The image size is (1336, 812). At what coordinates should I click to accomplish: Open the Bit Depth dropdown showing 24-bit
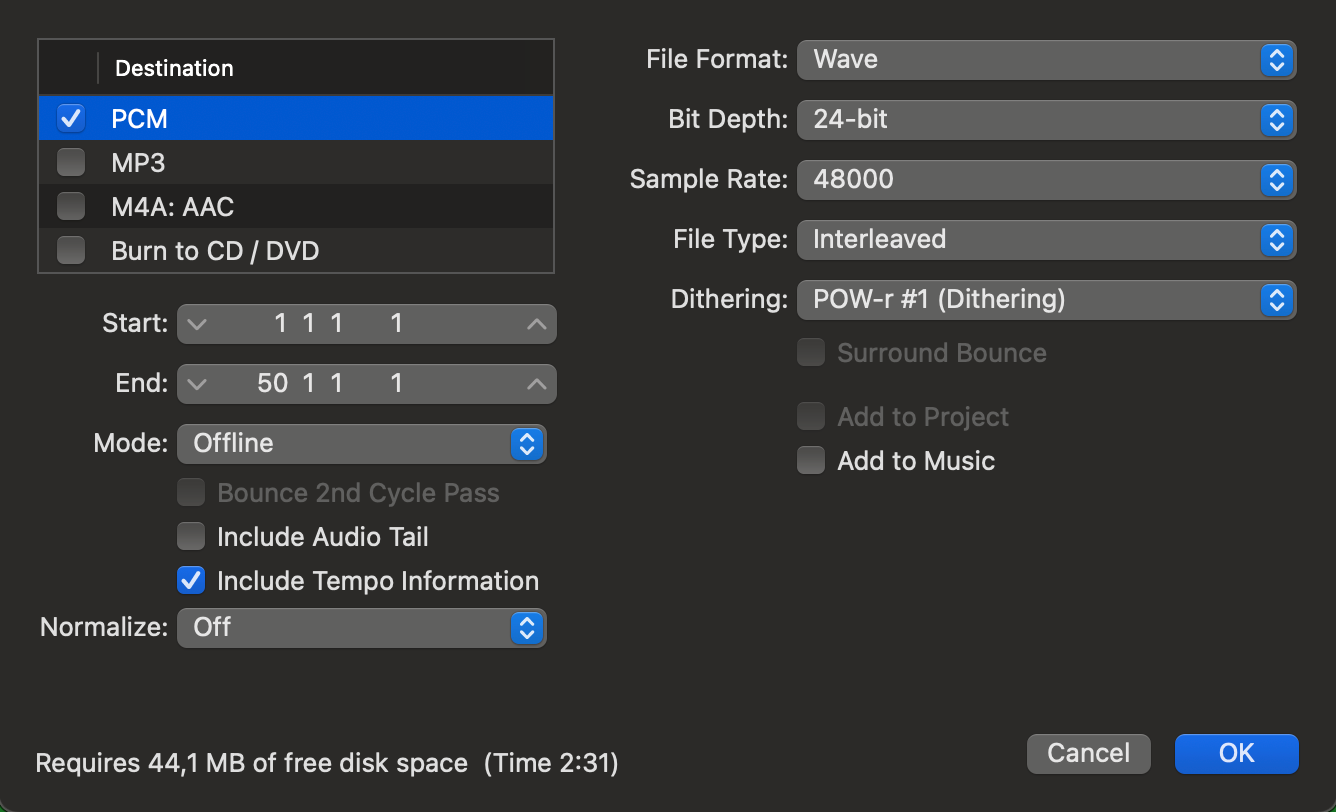point(1046,120)
